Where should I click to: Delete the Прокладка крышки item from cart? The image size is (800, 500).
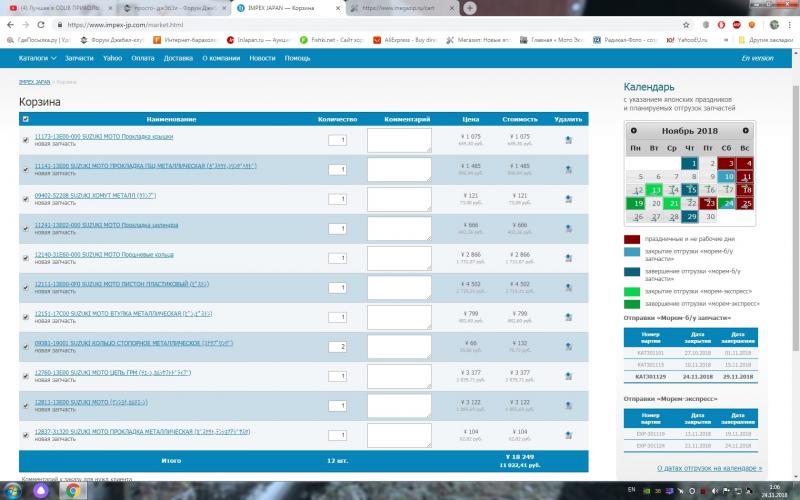(x=568, y=141)
